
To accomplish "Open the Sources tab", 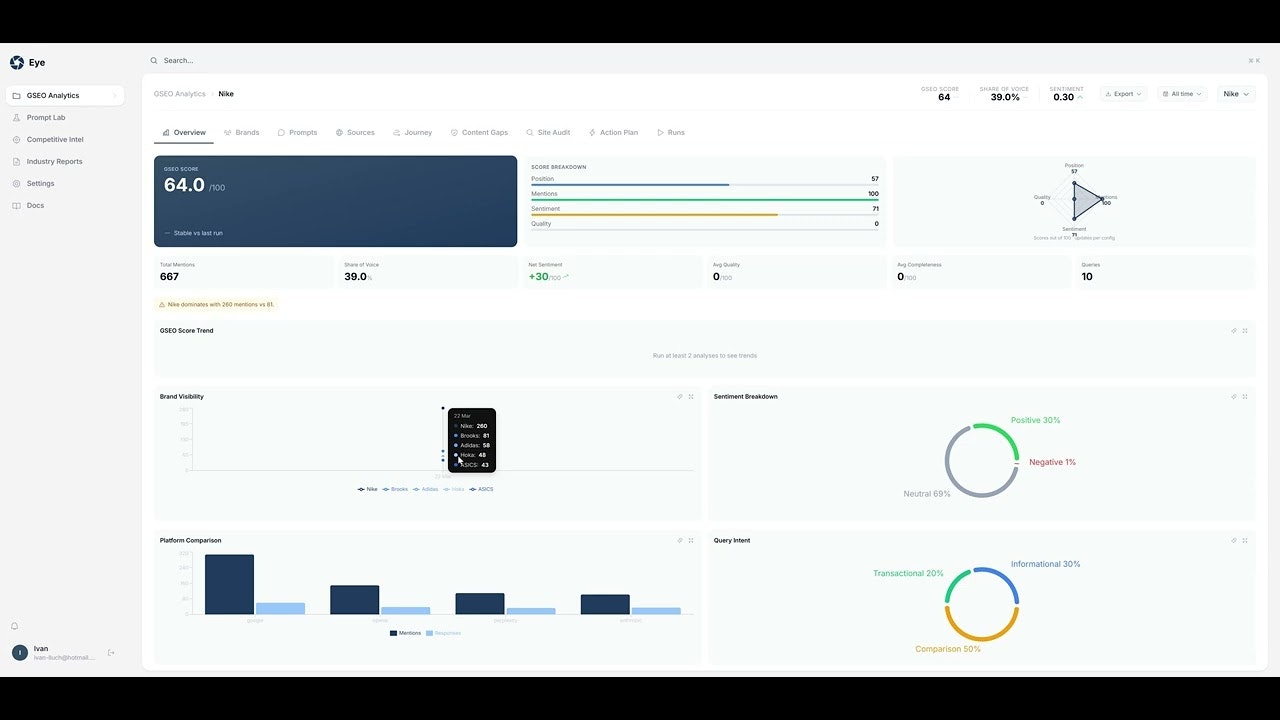I will 355,133.
